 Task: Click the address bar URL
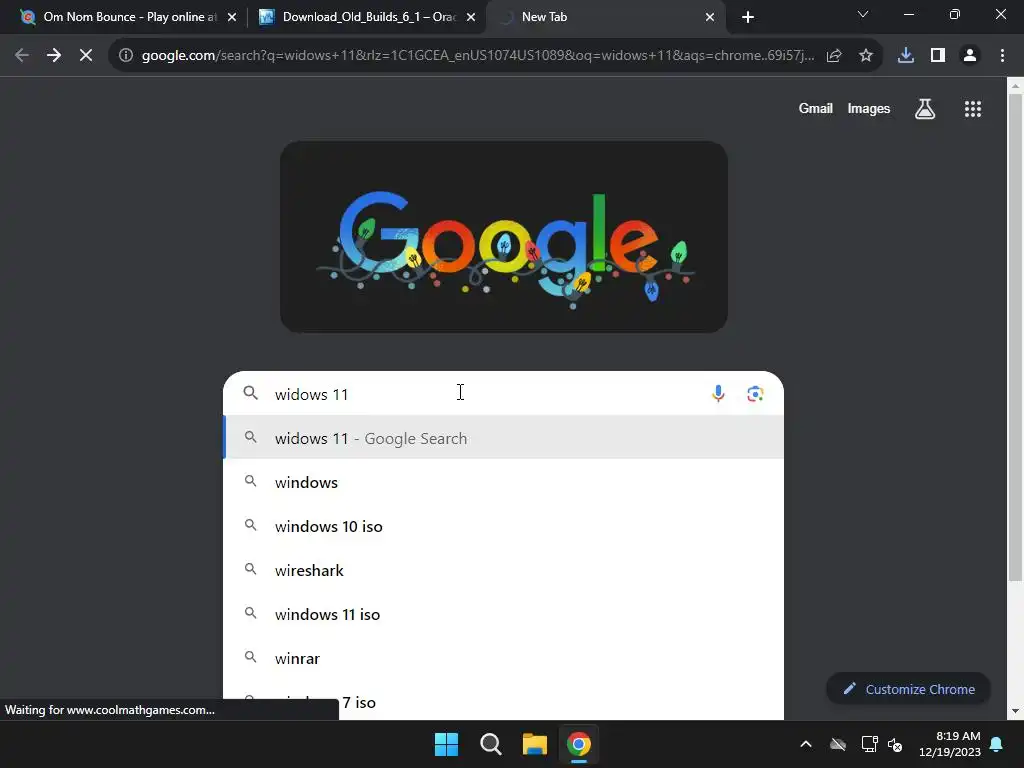[x=477, y=56]
